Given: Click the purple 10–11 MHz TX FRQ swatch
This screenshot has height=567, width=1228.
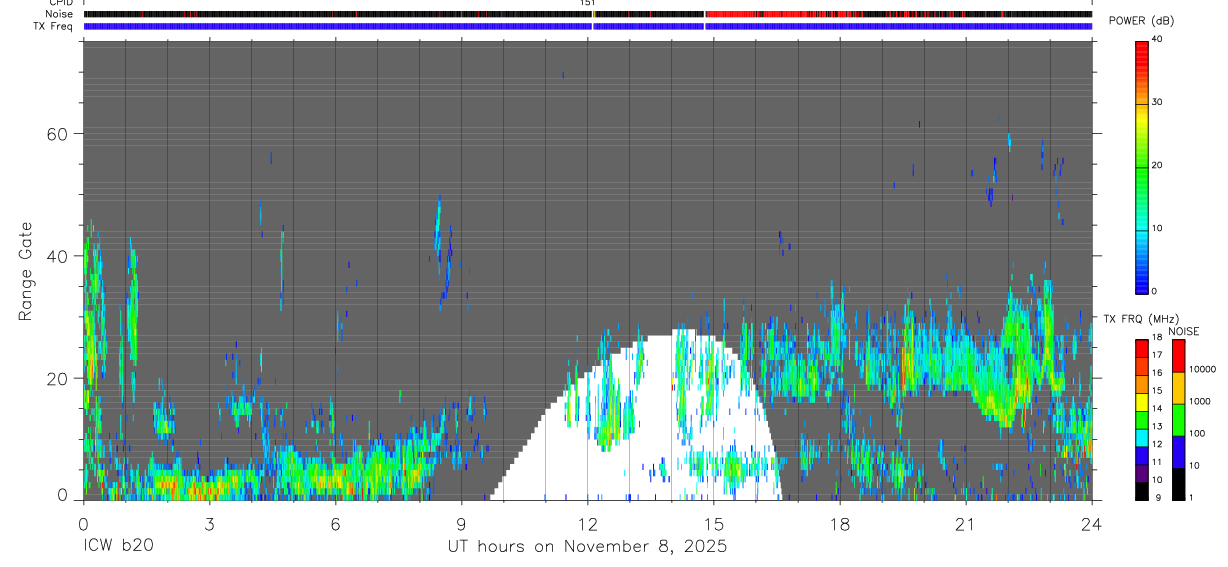Looking at the screenshot, I should point(1141,473).
